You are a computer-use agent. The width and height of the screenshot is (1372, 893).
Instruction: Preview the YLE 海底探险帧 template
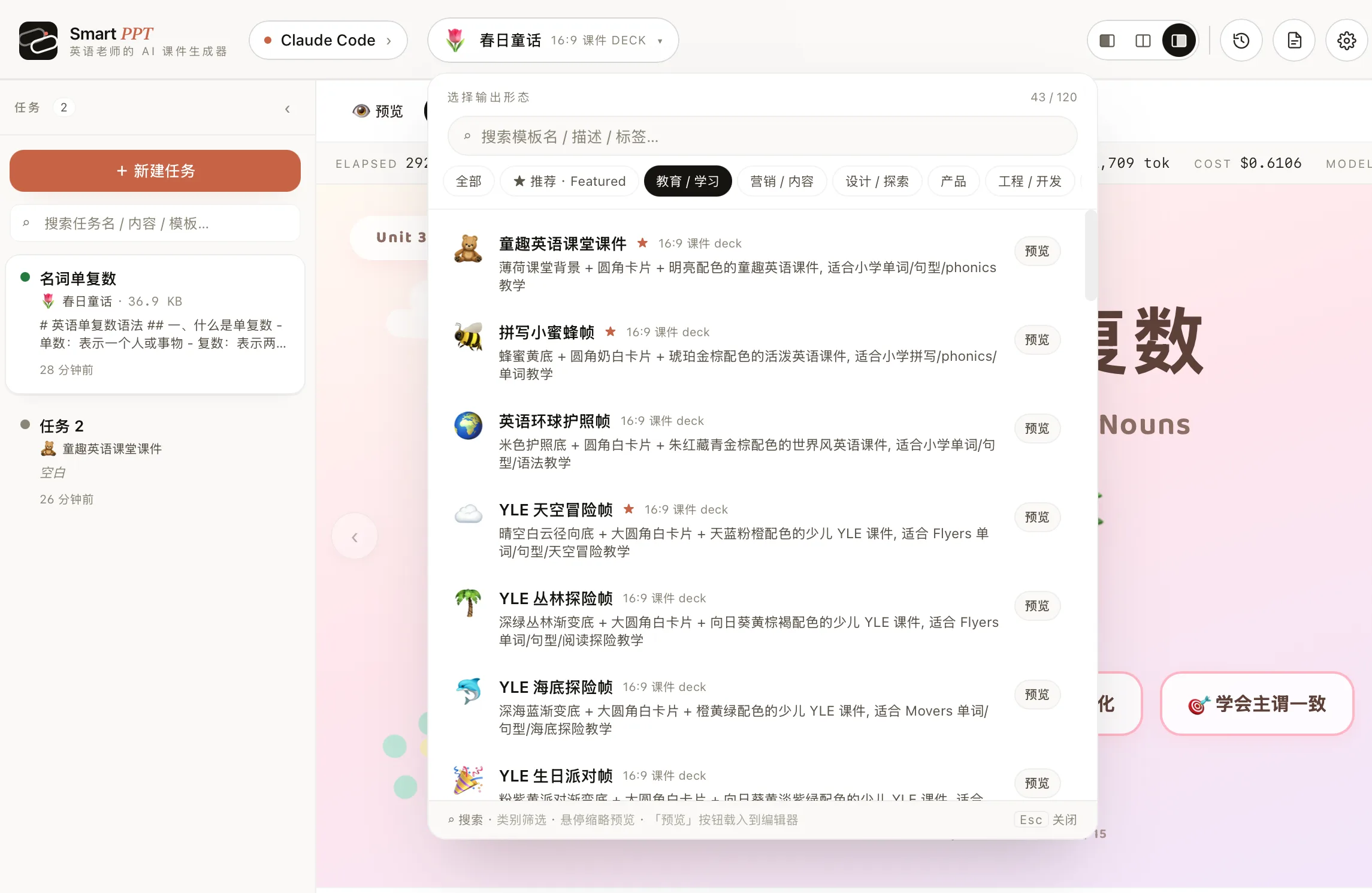1037,695
